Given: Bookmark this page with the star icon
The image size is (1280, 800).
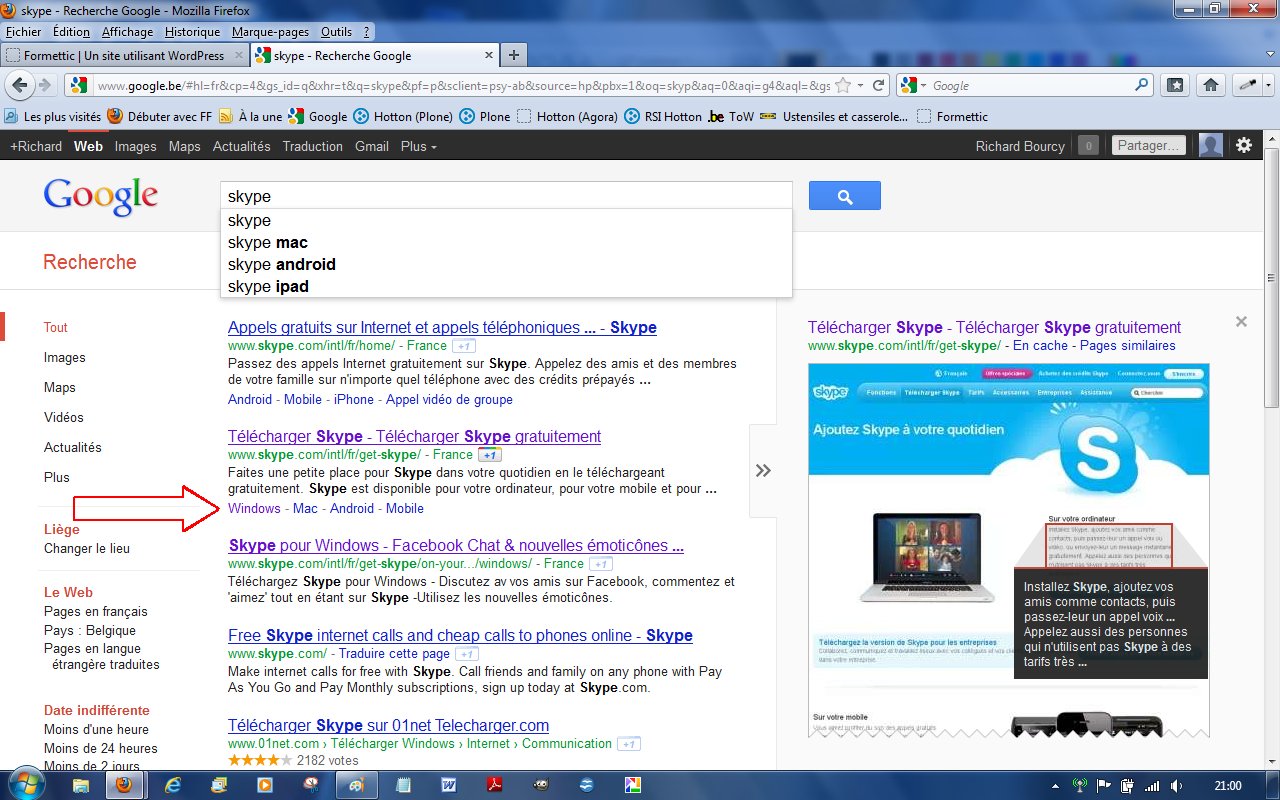Looking at the screenshot, I should point(843,86).
